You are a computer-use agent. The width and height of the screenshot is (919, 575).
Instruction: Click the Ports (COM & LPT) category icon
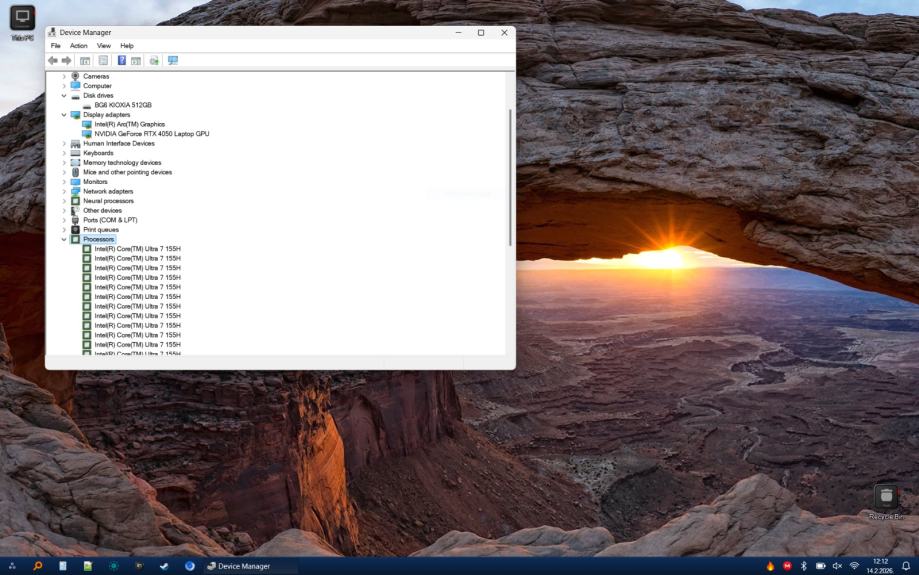click(x=75, y=220)
